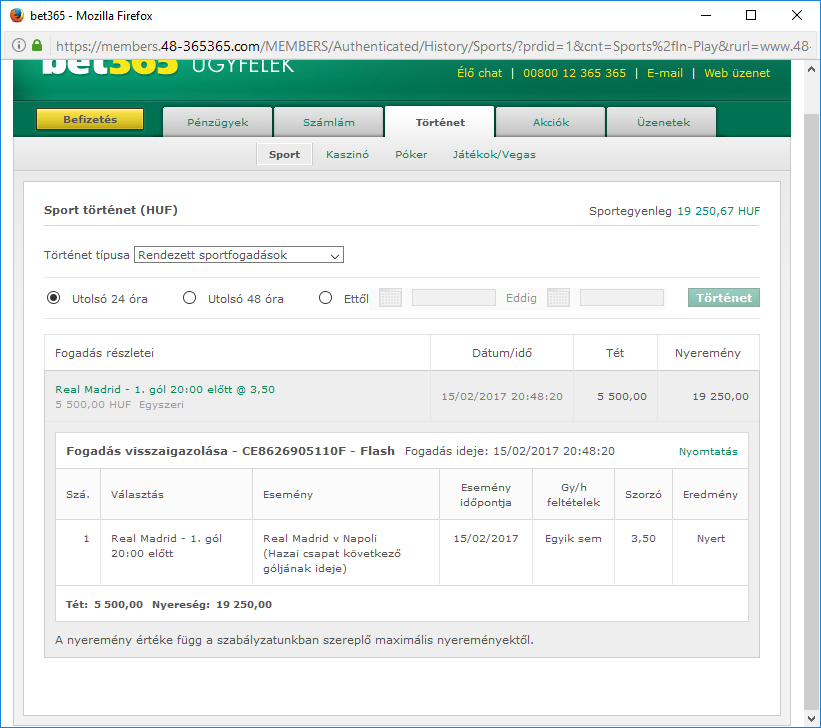
Task: Open the Web üzenet link
Action: pos(737,73)
